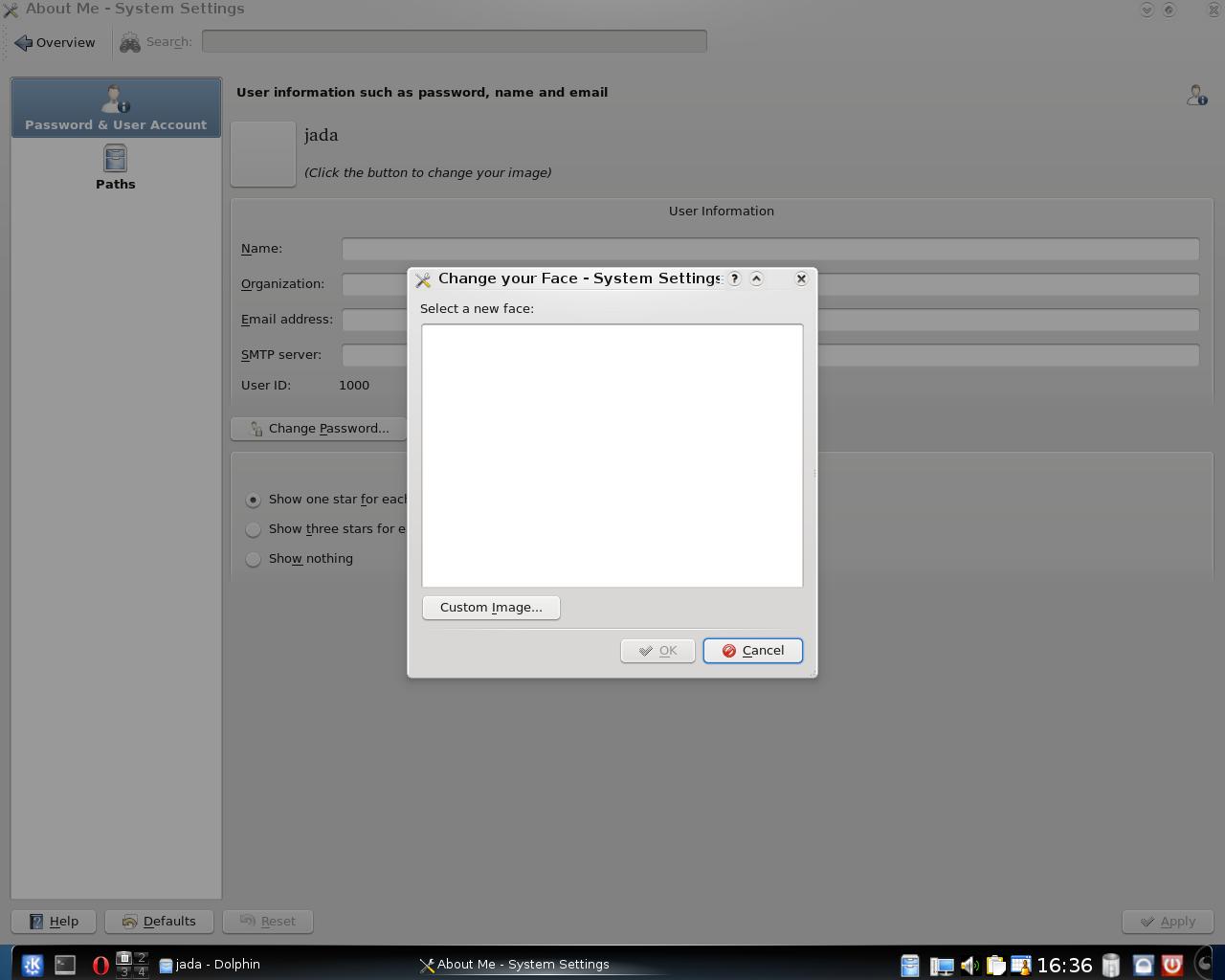Image resolution: width=1225 pixels, height=980 pixels.
Task: Go back to Overview
Action: point(56,42)
